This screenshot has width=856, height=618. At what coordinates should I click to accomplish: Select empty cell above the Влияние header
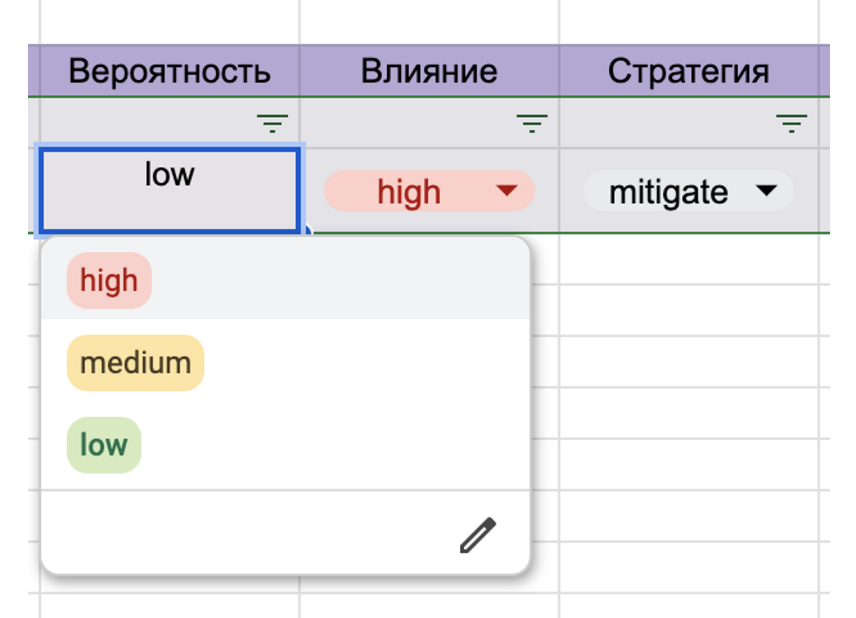(x=429, y=22)
